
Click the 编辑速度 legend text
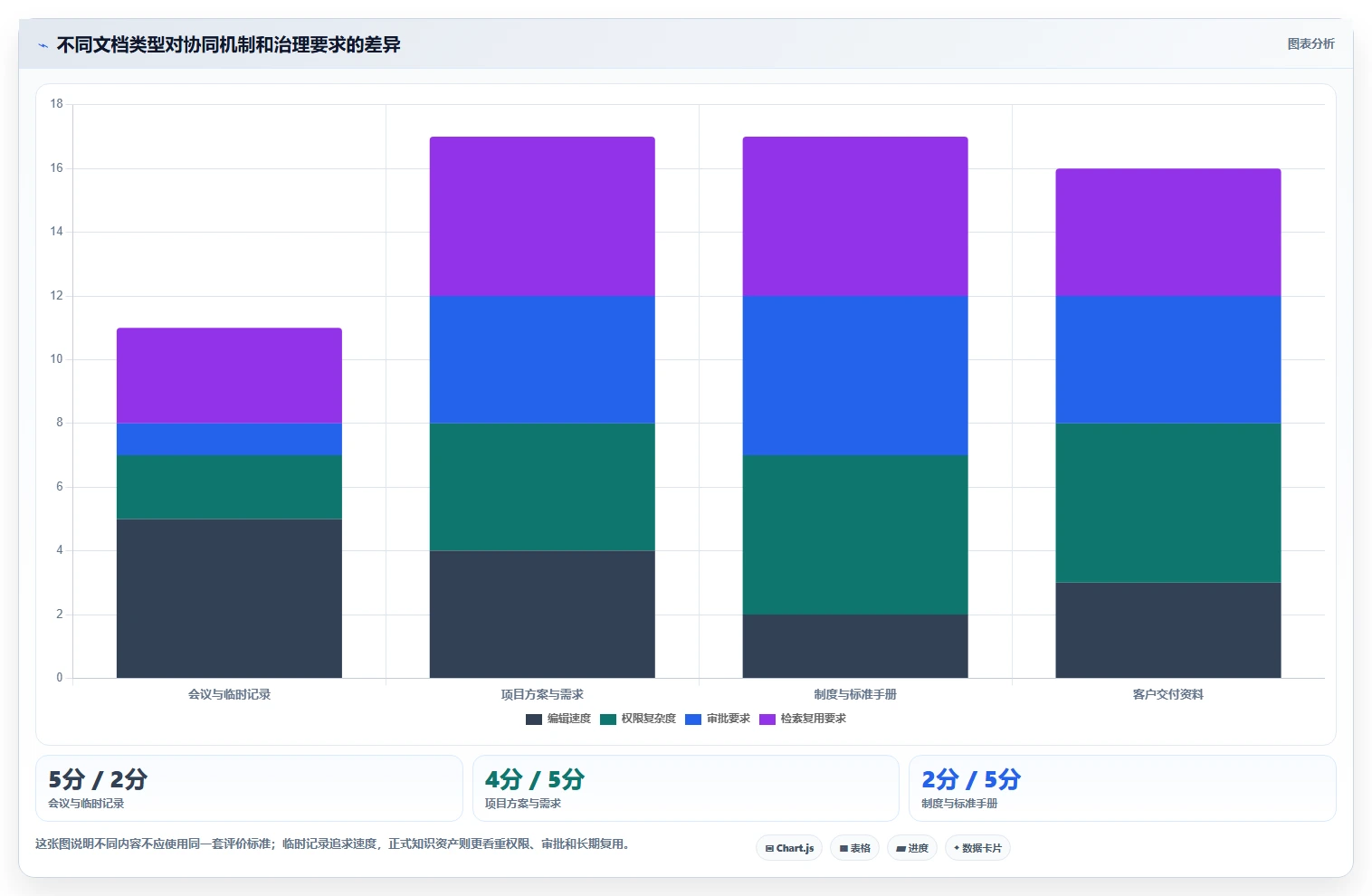click(569, 719)
